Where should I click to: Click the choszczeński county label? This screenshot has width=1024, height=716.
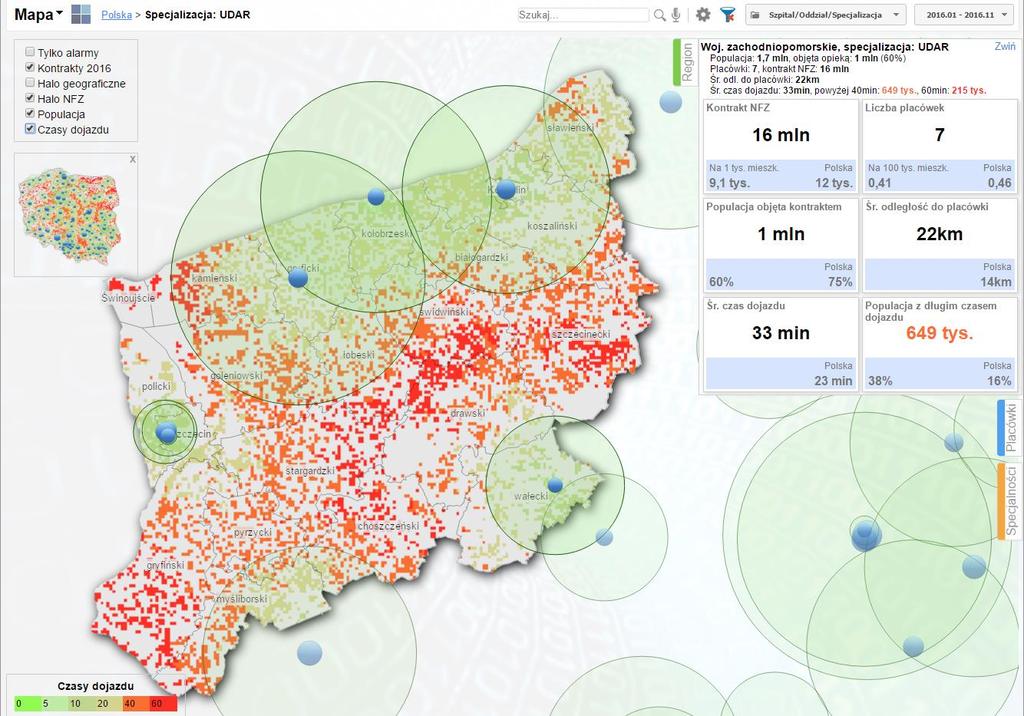[389, 526]
